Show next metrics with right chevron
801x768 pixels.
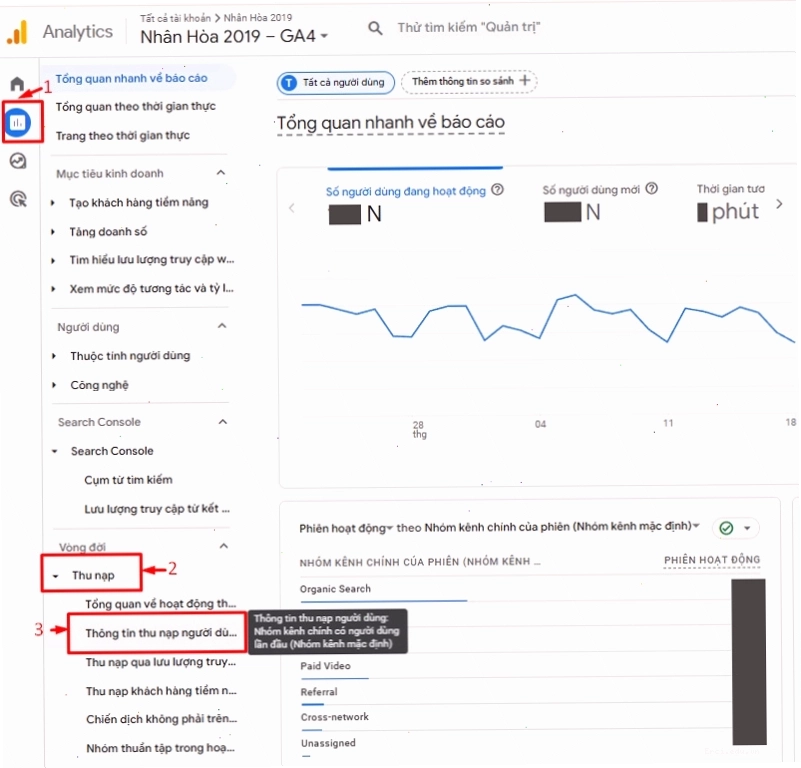point(779,204)
